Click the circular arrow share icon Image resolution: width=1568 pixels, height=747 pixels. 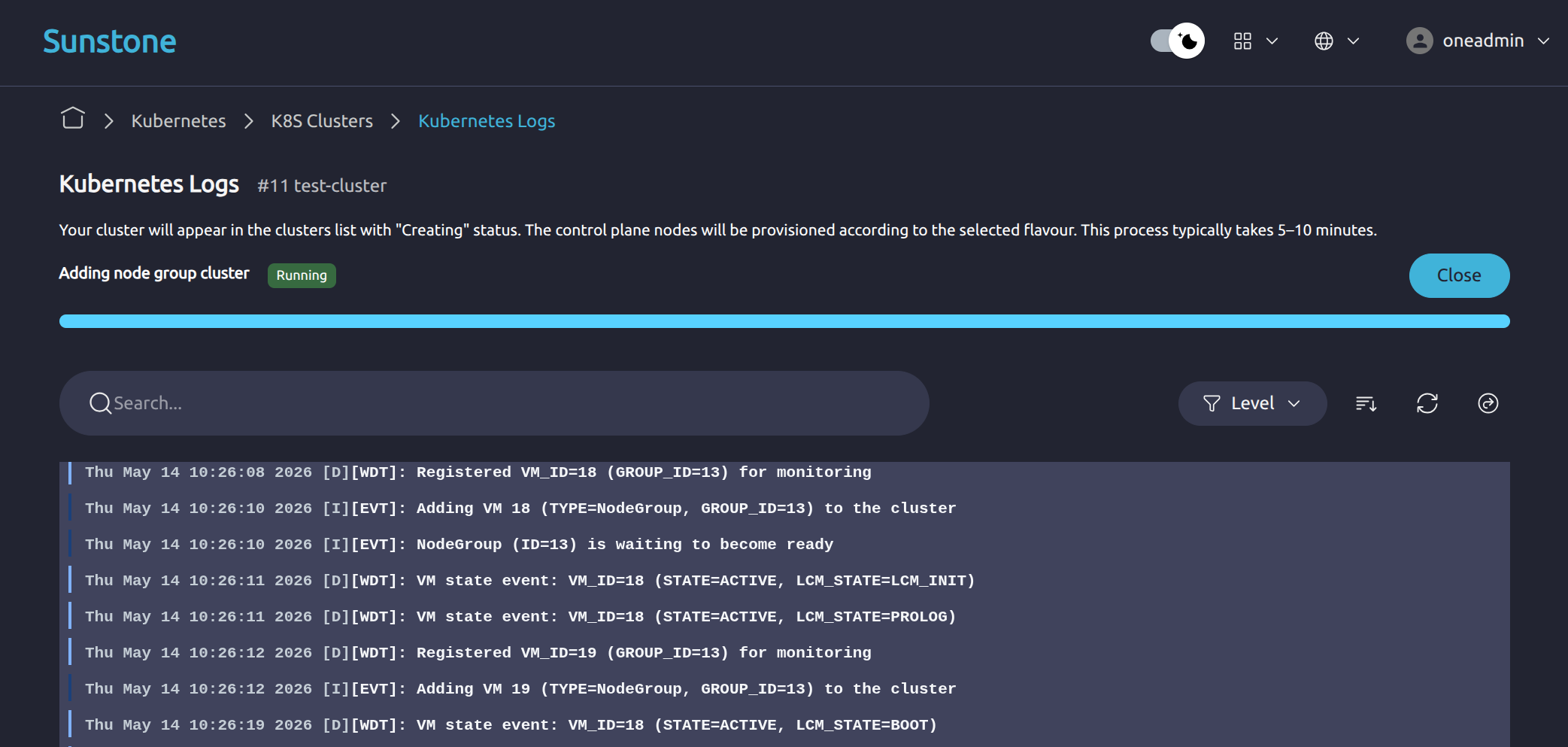pyautogui.click(x=1488, y=403)
